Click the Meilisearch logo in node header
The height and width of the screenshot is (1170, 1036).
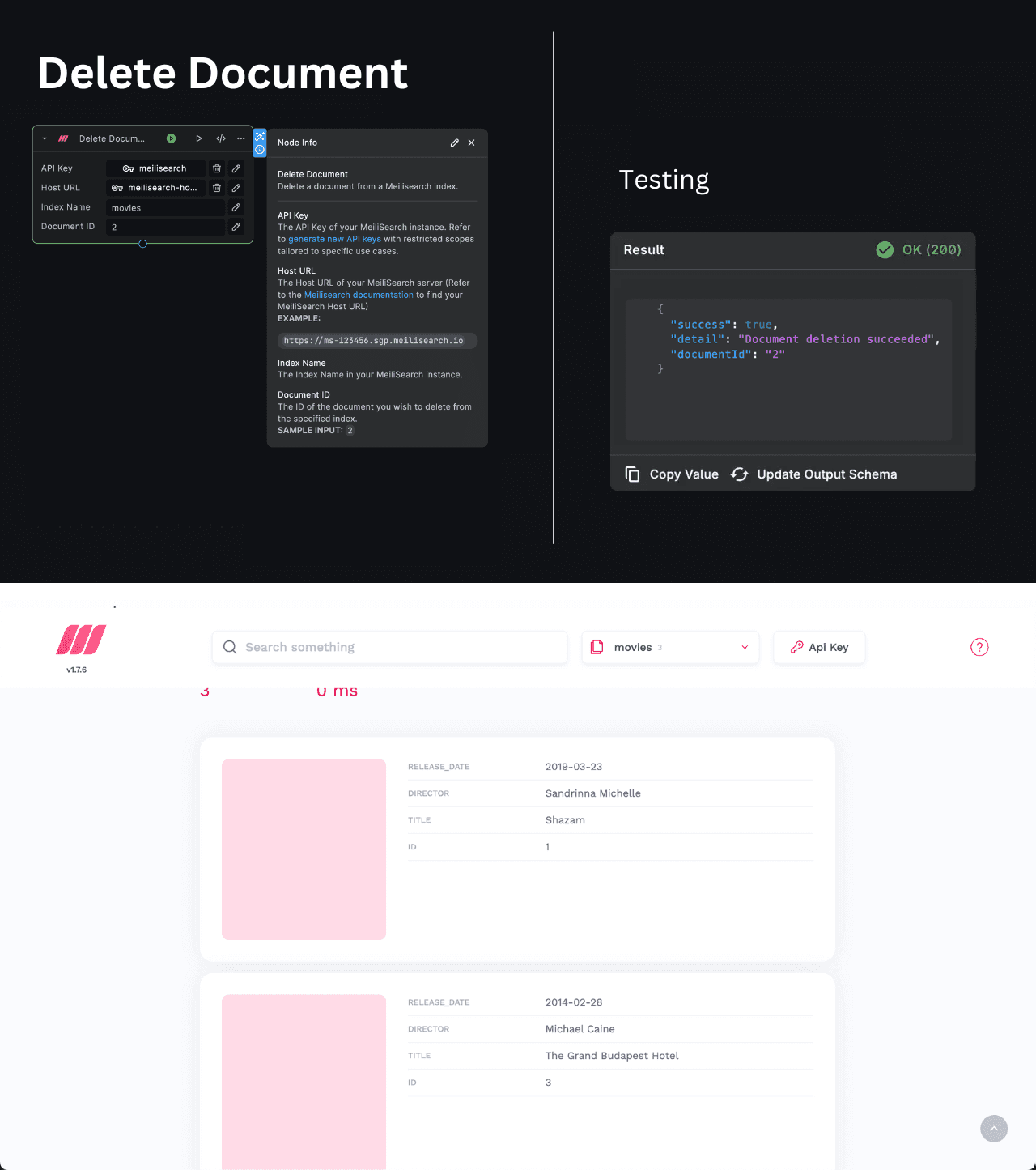coord(63,138)
